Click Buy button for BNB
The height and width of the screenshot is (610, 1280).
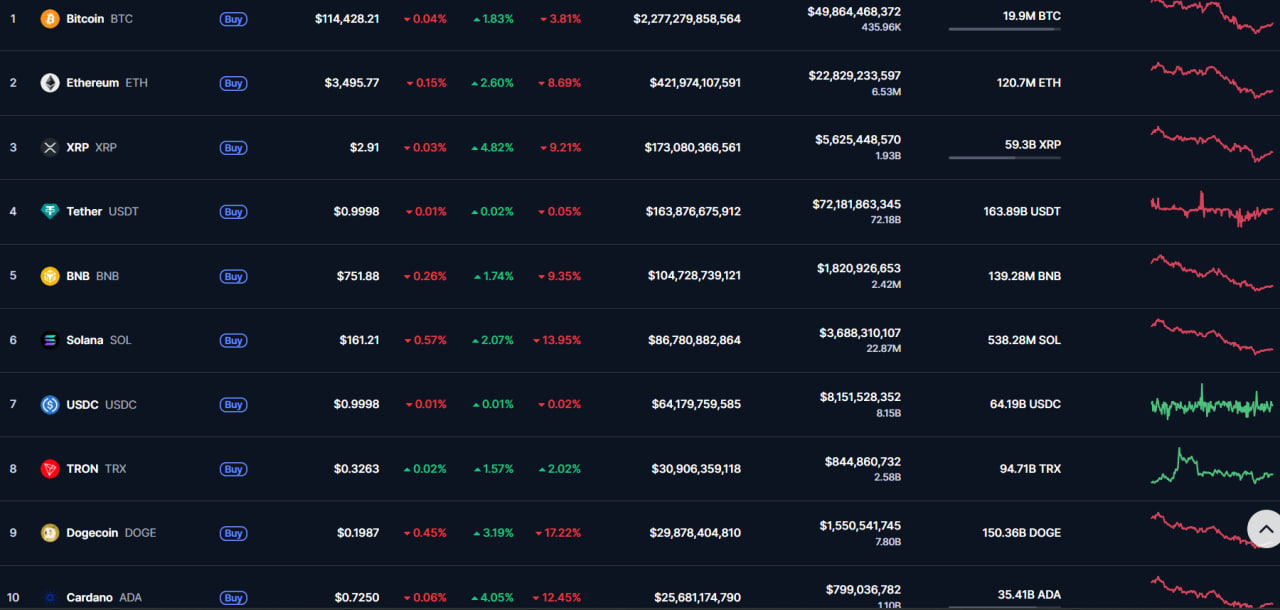coord(234,276)
